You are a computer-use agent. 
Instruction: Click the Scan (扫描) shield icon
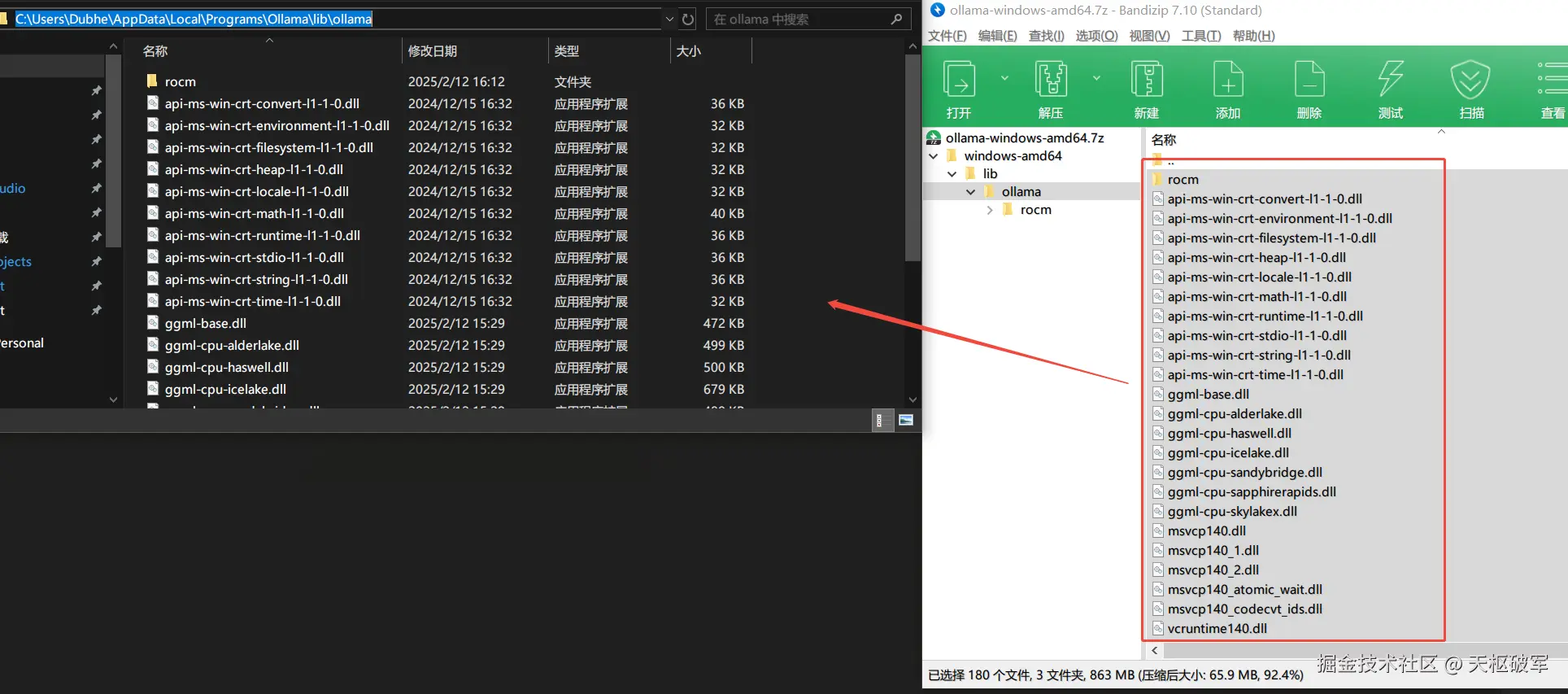(x=1470, y=80)
